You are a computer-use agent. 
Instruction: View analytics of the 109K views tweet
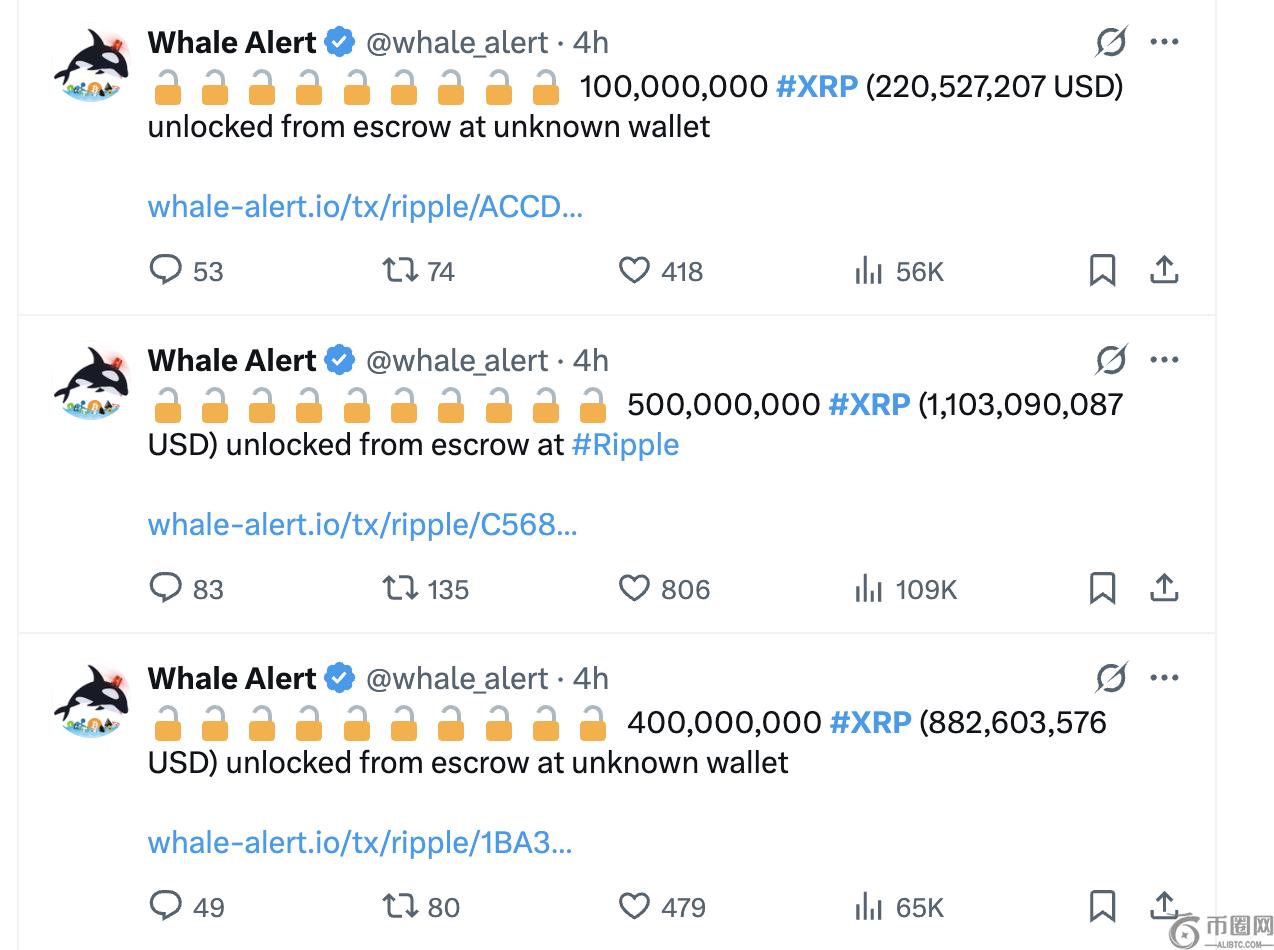click(x=868, y=588)
